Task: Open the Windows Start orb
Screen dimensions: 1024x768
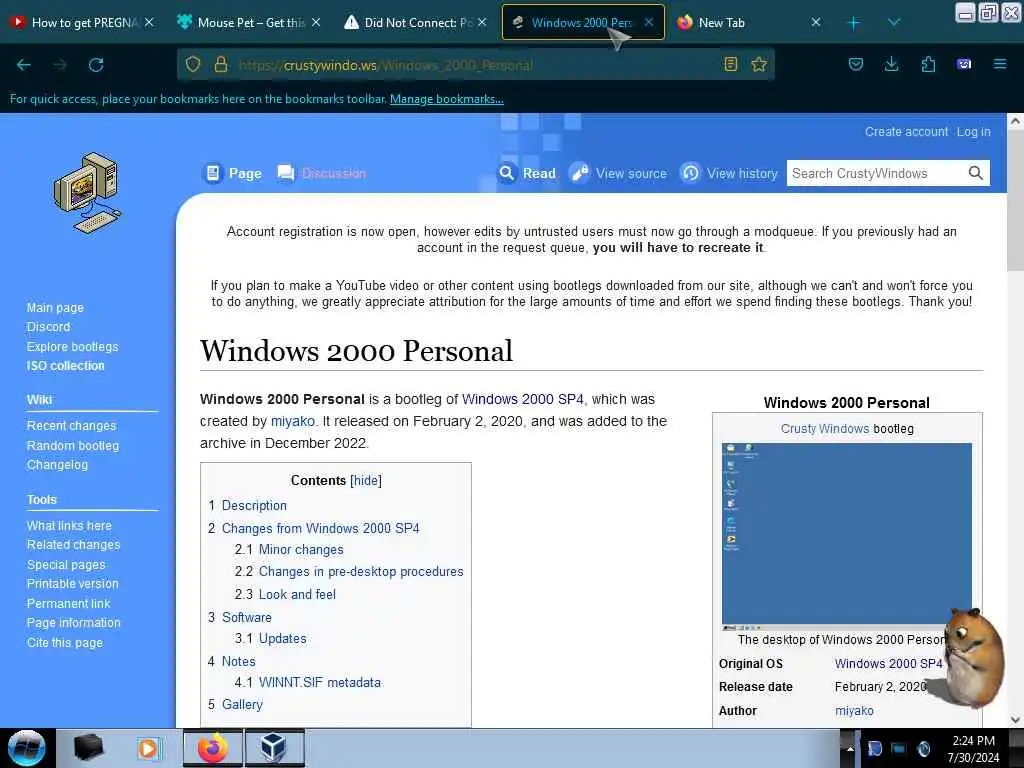Action: click(27, 748)
